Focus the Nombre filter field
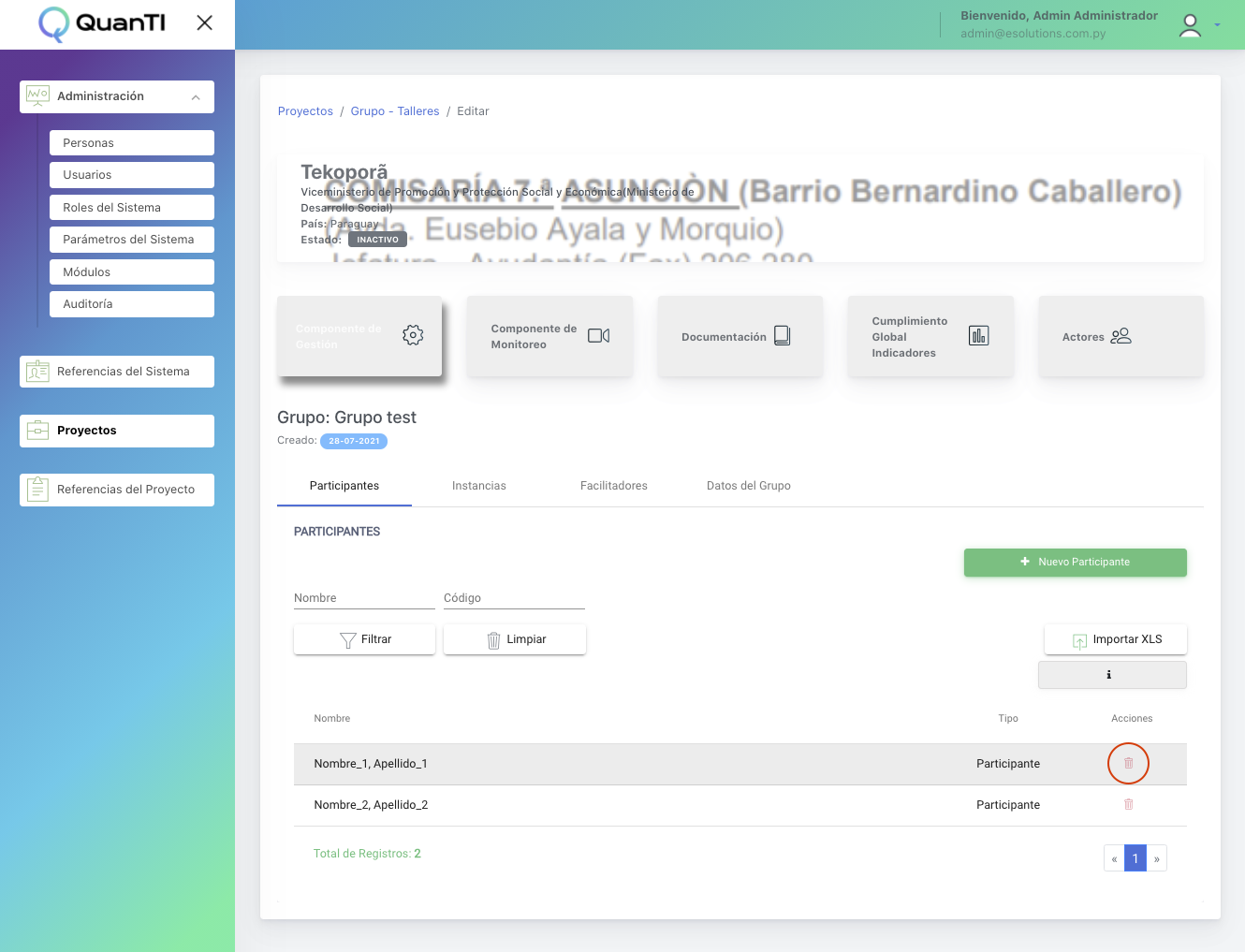 (x=364, y=598)
